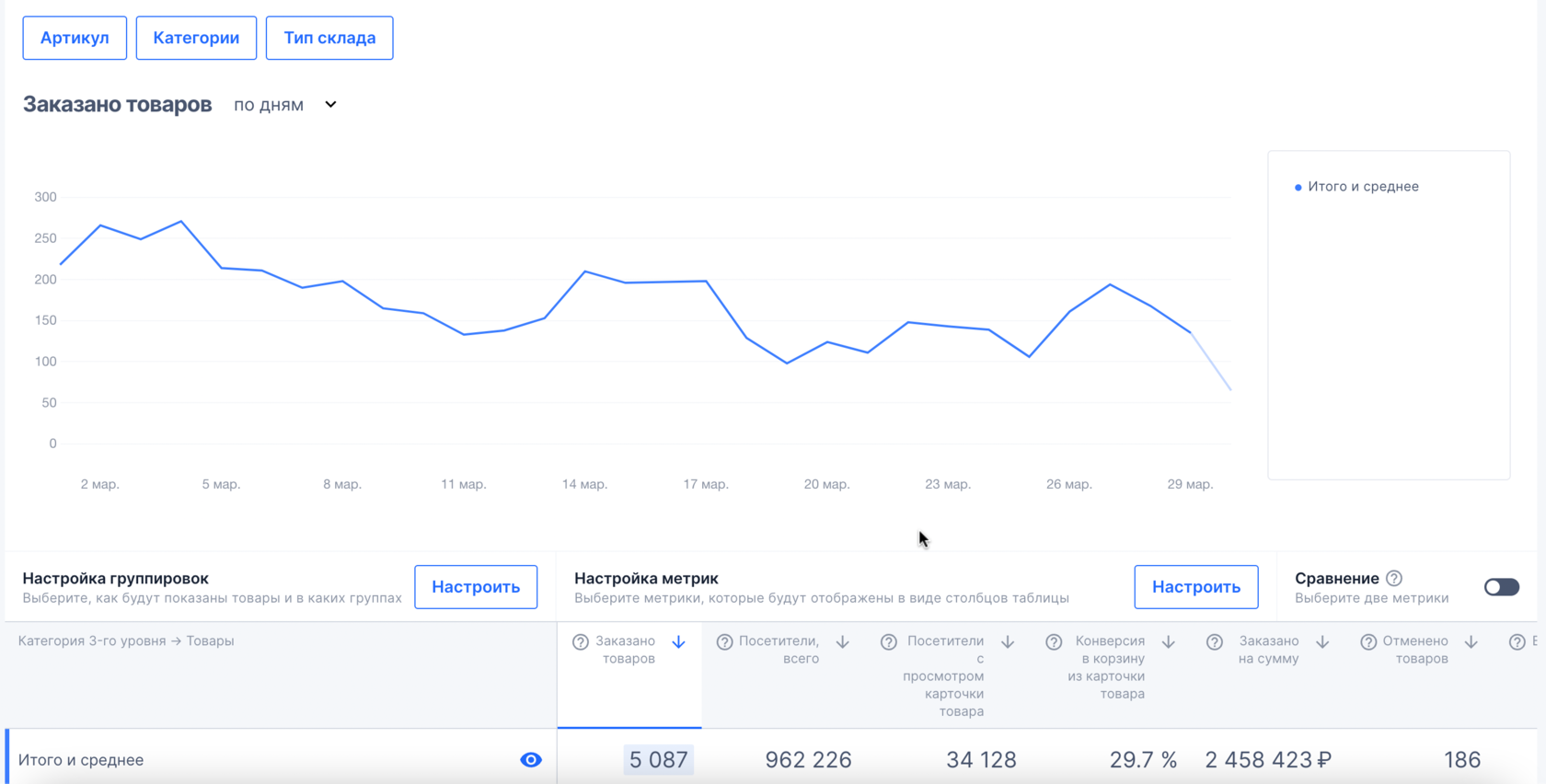Image resolution: width=1546 pixels, height=784 pixels.
Task: Toggle eye visibility for Итого и среднее row
Action: [531, 760]
